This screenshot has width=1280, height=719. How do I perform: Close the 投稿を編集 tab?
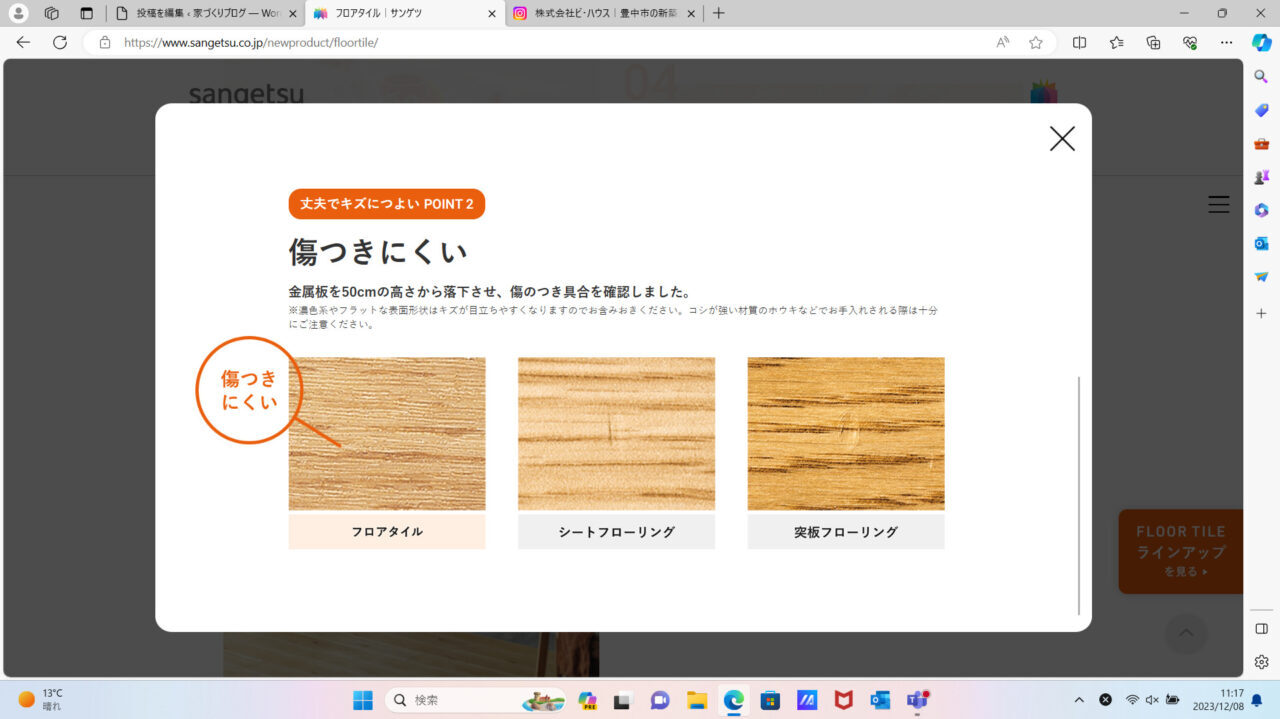click(293, 14)
